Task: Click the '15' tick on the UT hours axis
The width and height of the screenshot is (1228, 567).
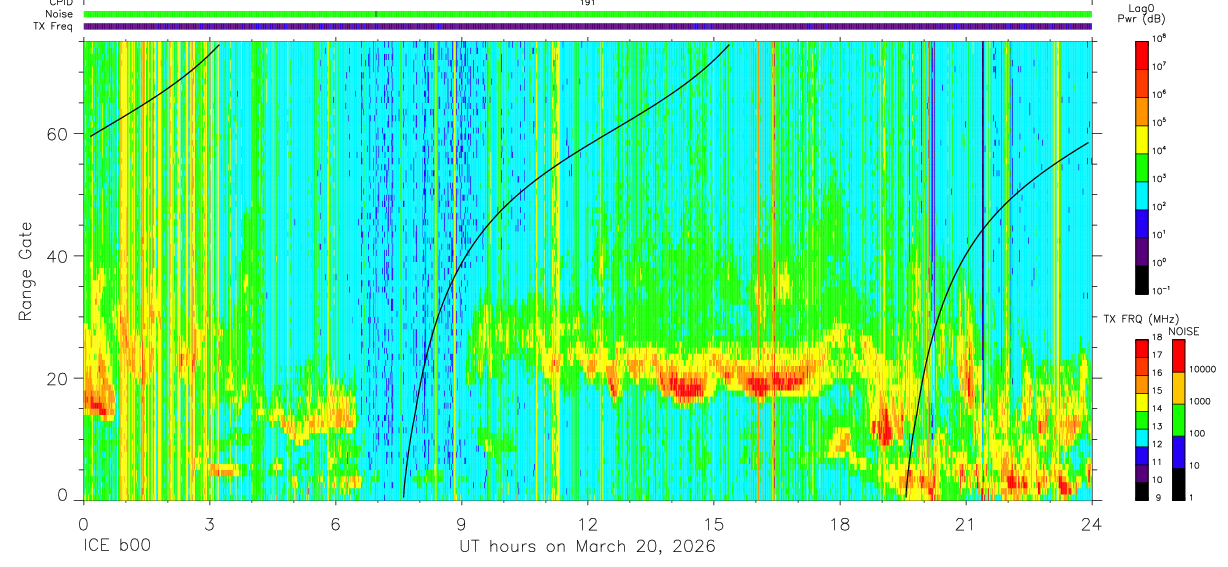Action: 713,523
